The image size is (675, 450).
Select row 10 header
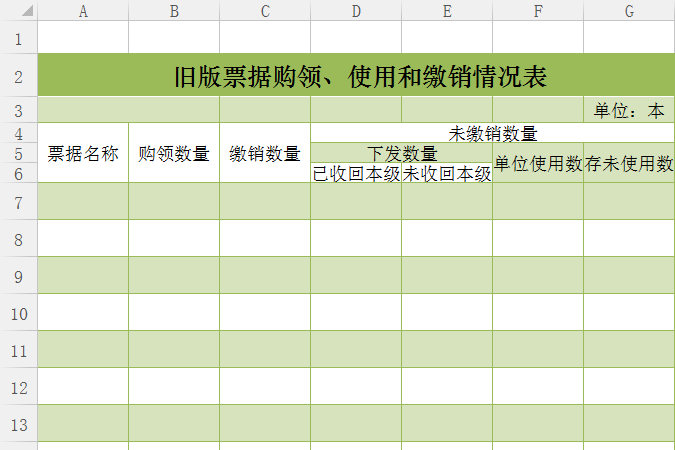coord(18,312)
